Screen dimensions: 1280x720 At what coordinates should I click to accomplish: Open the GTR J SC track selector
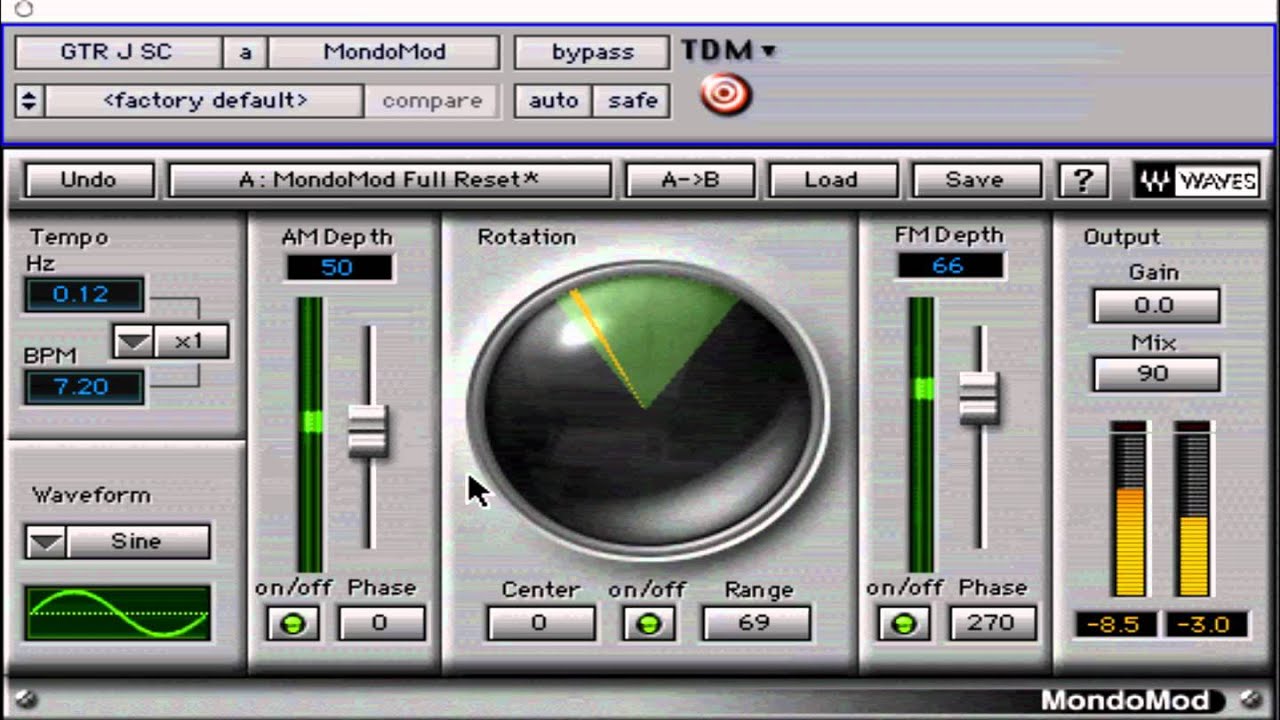[117, 52]
